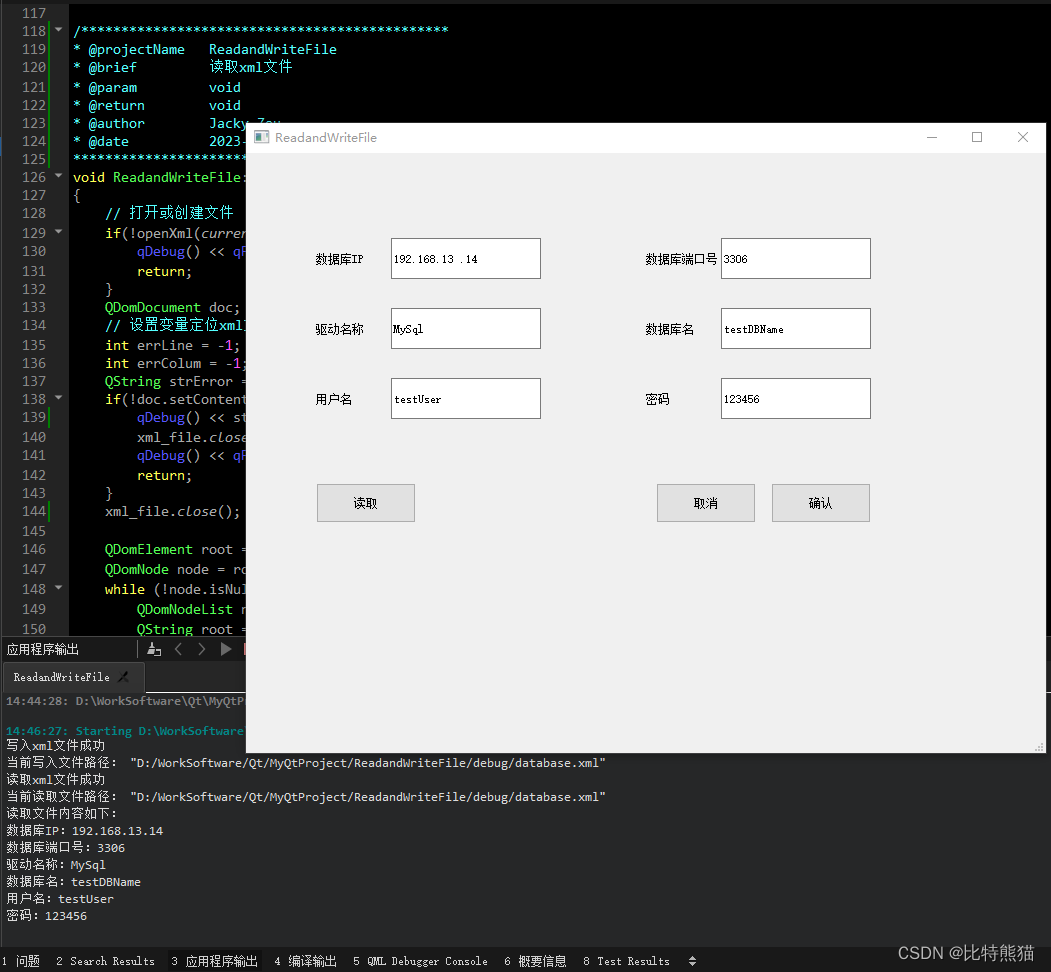
Task: Collapse the if-block fold at line 138
Action: (x=57, y=399)
